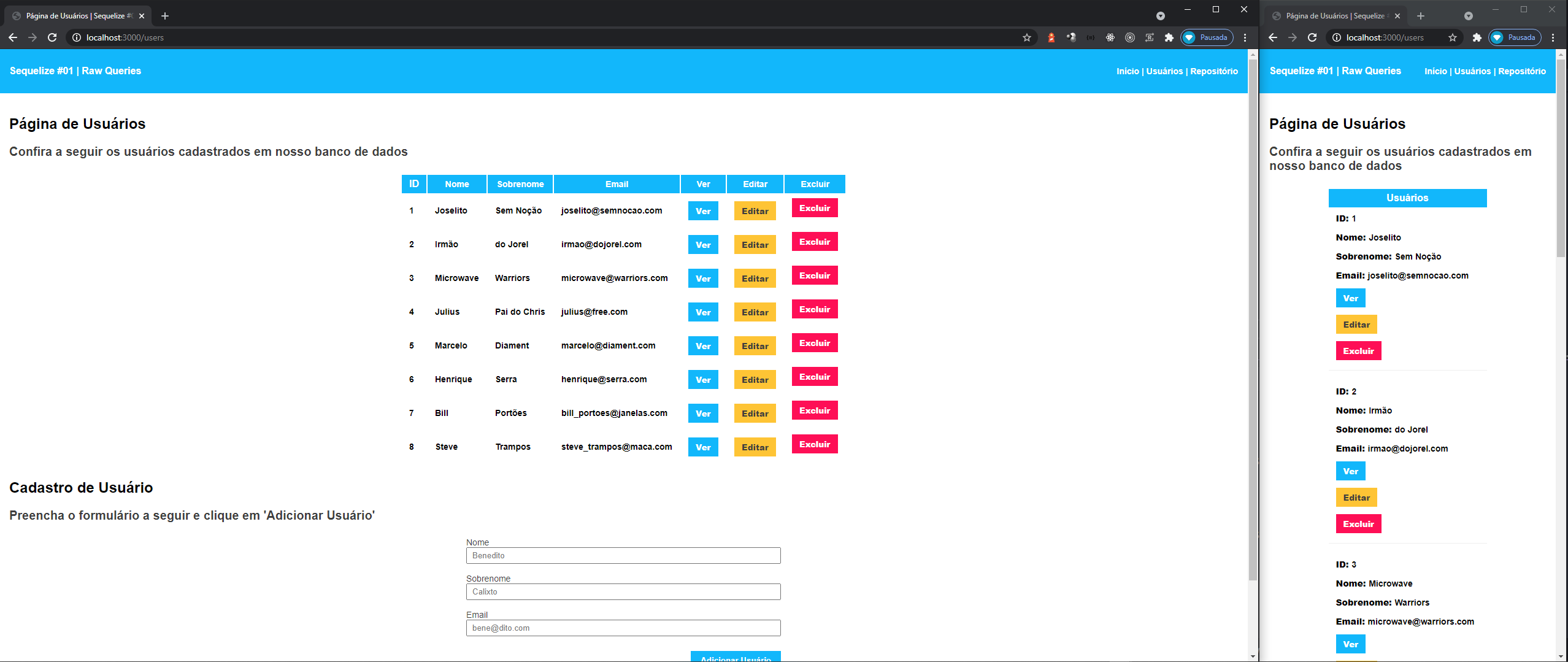Open the Lighthouse extension

click(1051, 37)
